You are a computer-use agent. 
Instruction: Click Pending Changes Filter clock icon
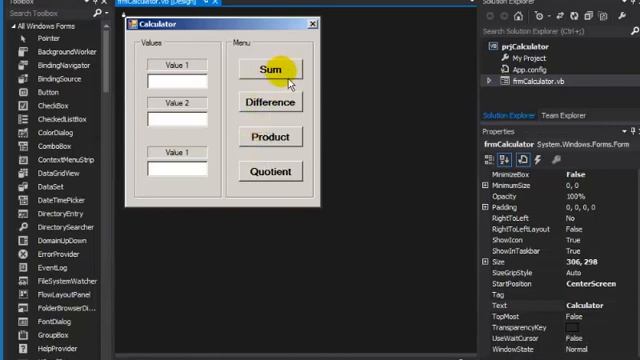[539, 16]
